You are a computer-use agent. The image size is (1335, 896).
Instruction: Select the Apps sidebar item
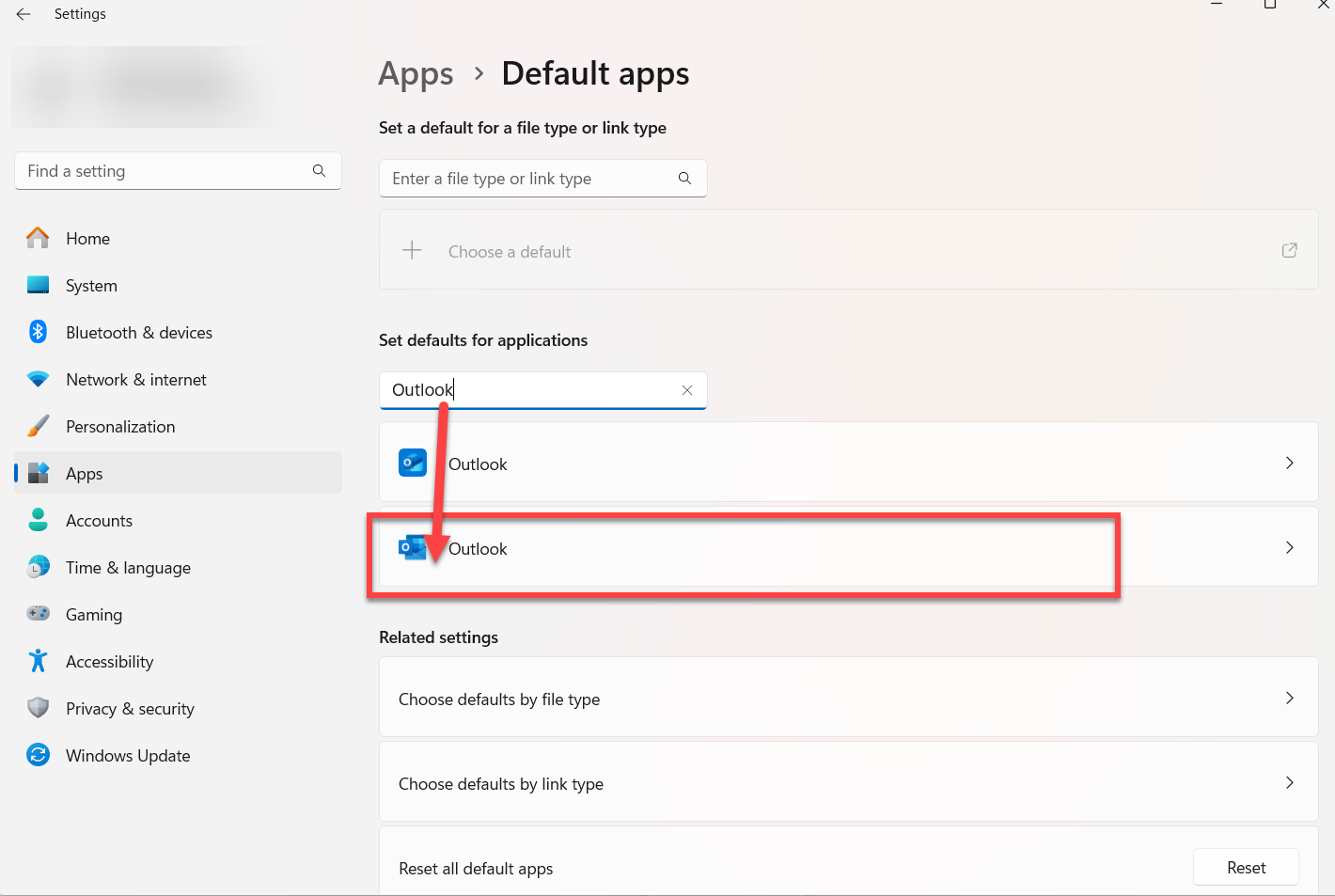[179, 473]
